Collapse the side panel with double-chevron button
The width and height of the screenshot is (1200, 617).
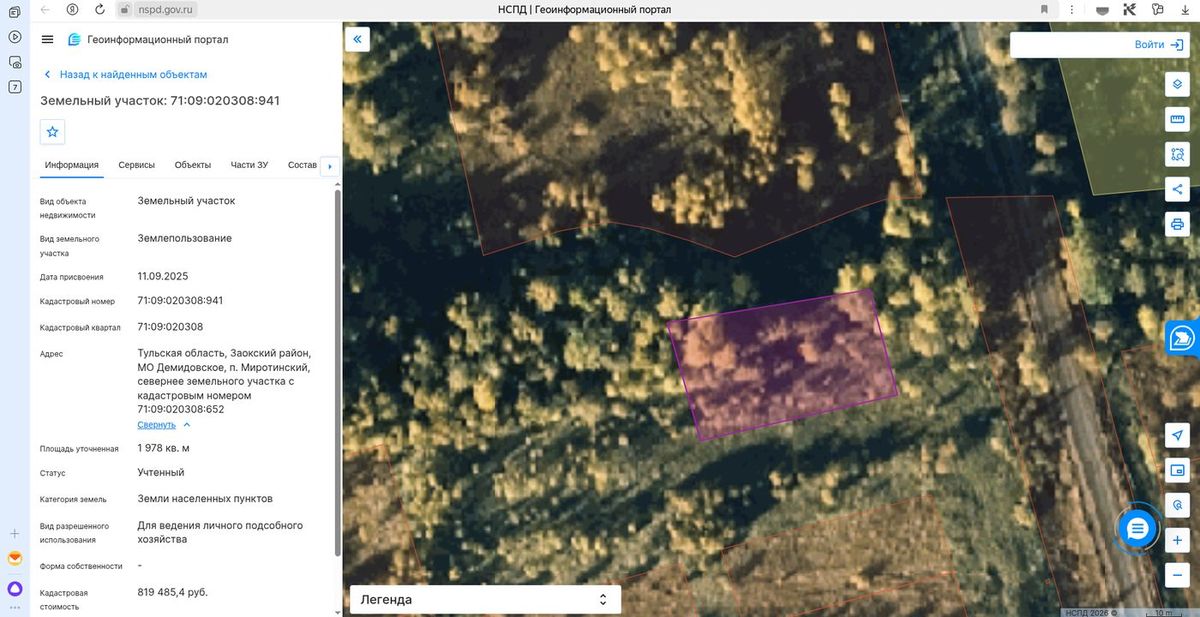click(358, 39)
